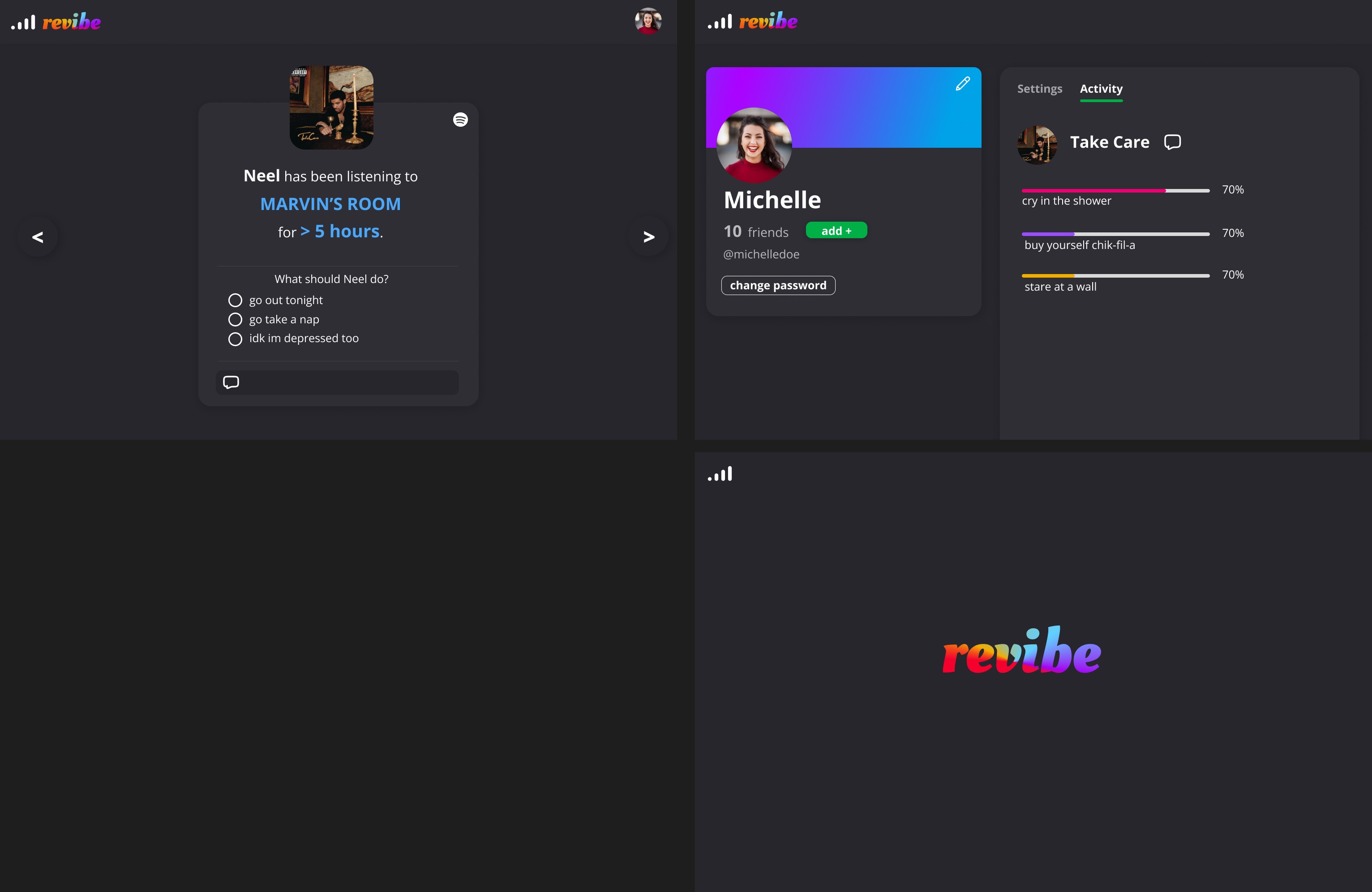The image size is (1372, 892).
Task: Click the "cry in the shower" progress bar
Action: [x=1115, y=190]
